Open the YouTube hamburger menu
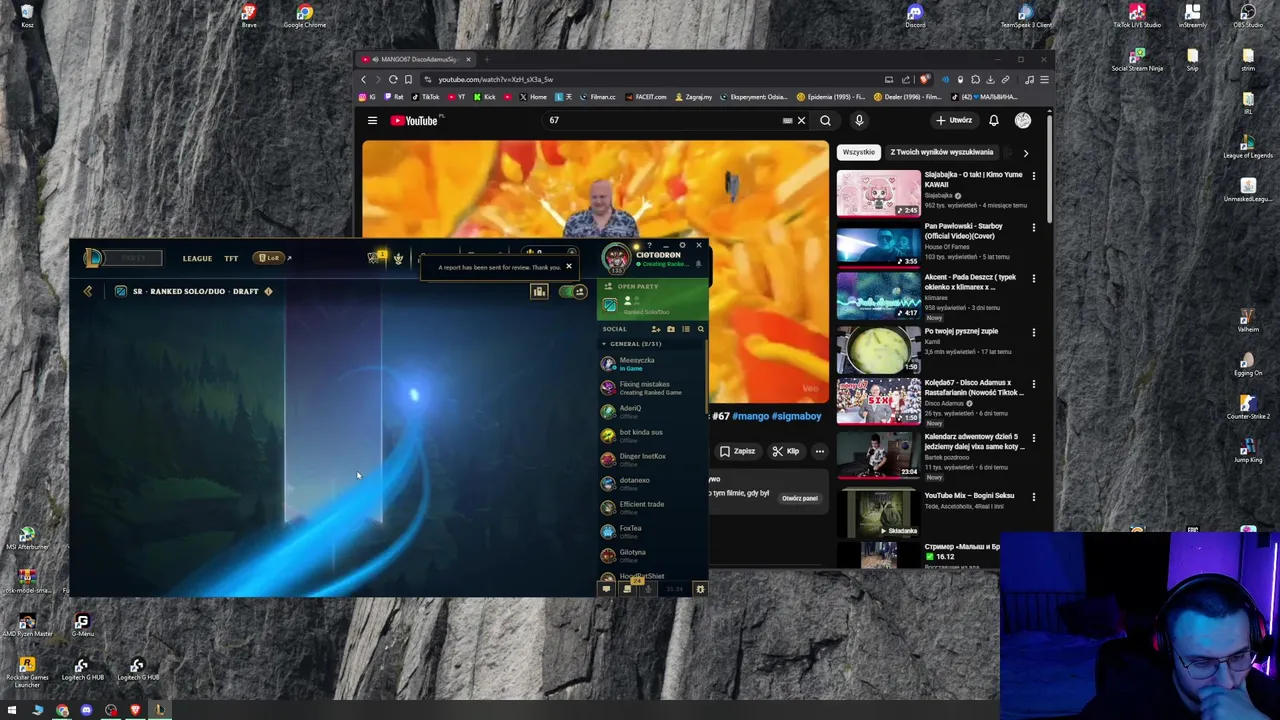Image resolution: width=1280 pixels, height=720 pixels. coord(372,121)
